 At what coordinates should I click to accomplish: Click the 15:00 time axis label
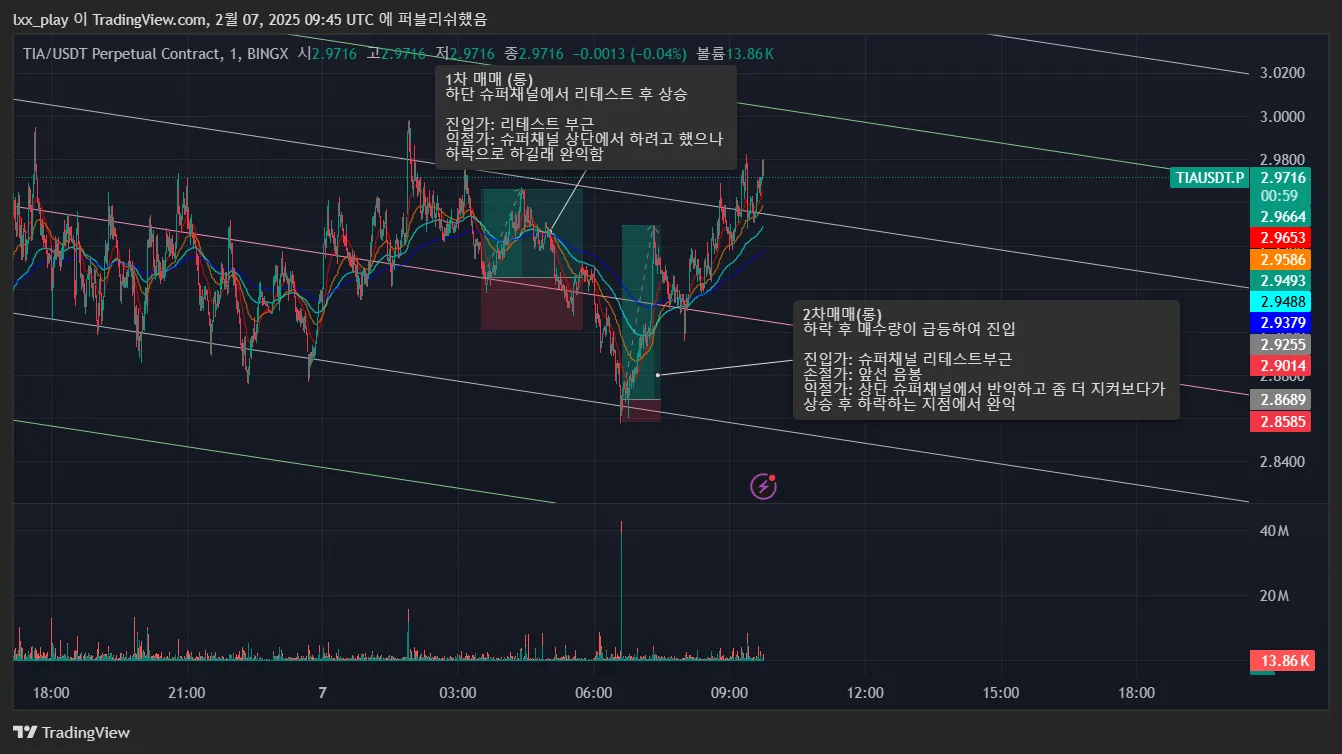click(1001, 692)
